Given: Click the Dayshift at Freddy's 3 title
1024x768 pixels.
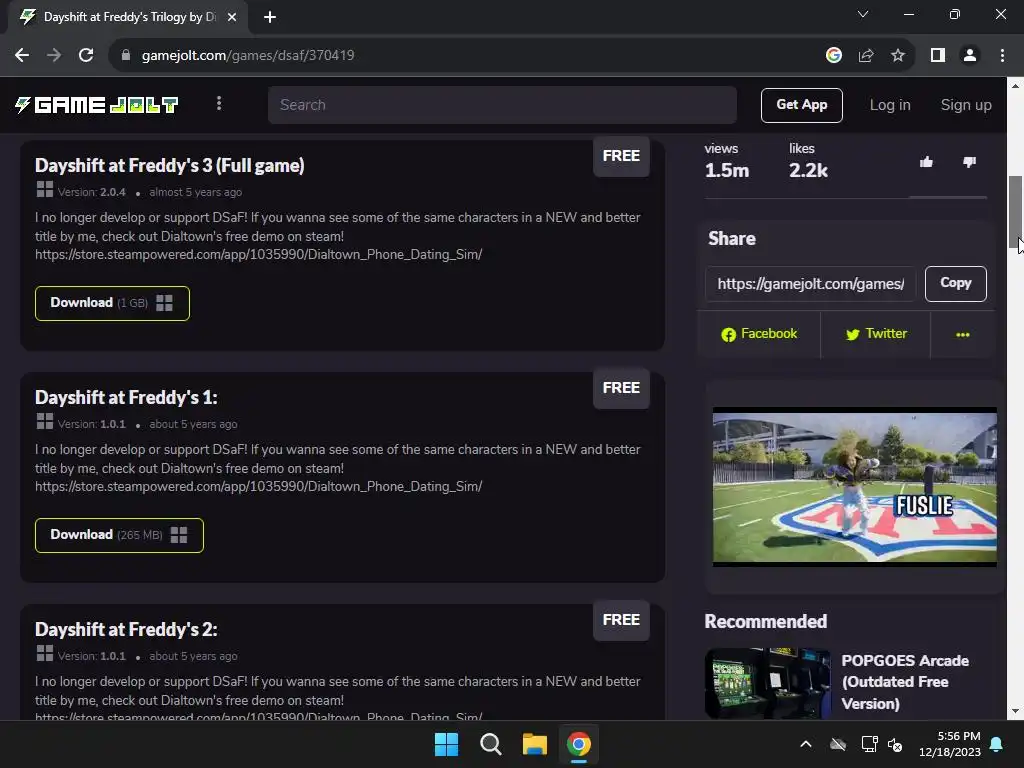Looking at the screenshot, I should click(x=170, y=165).
